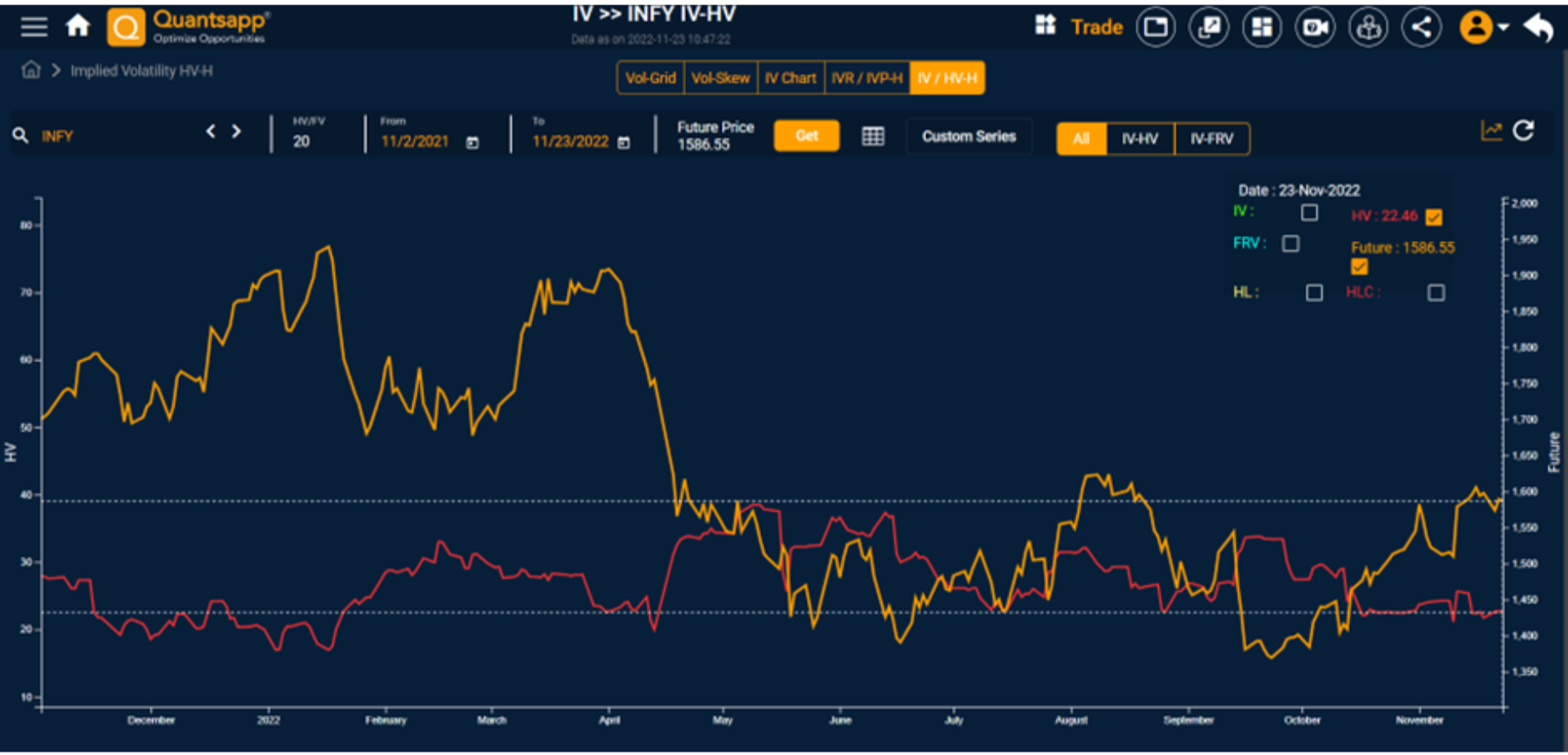Screen dimensions: 1568x755
Task: Uncheck the HV checkbox
Action: 1434,217
